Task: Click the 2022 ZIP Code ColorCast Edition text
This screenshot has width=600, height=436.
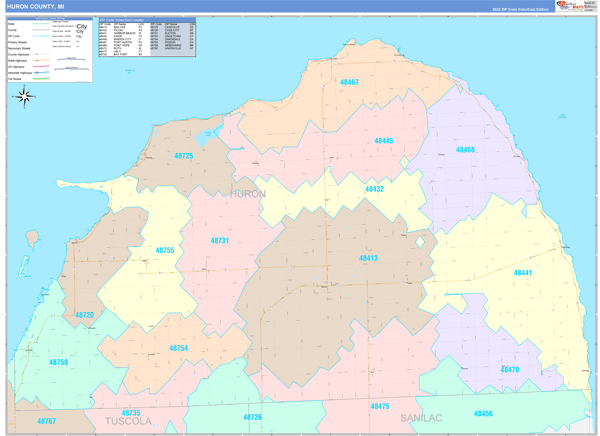Action: 522,9
